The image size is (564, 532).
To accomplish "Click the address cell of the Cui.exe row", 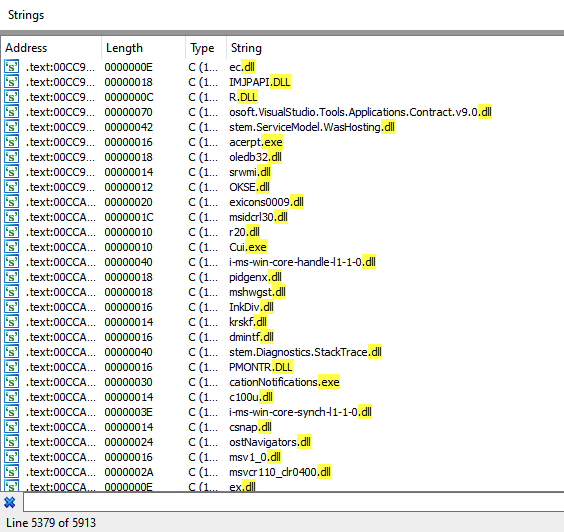I will point(60,247).
